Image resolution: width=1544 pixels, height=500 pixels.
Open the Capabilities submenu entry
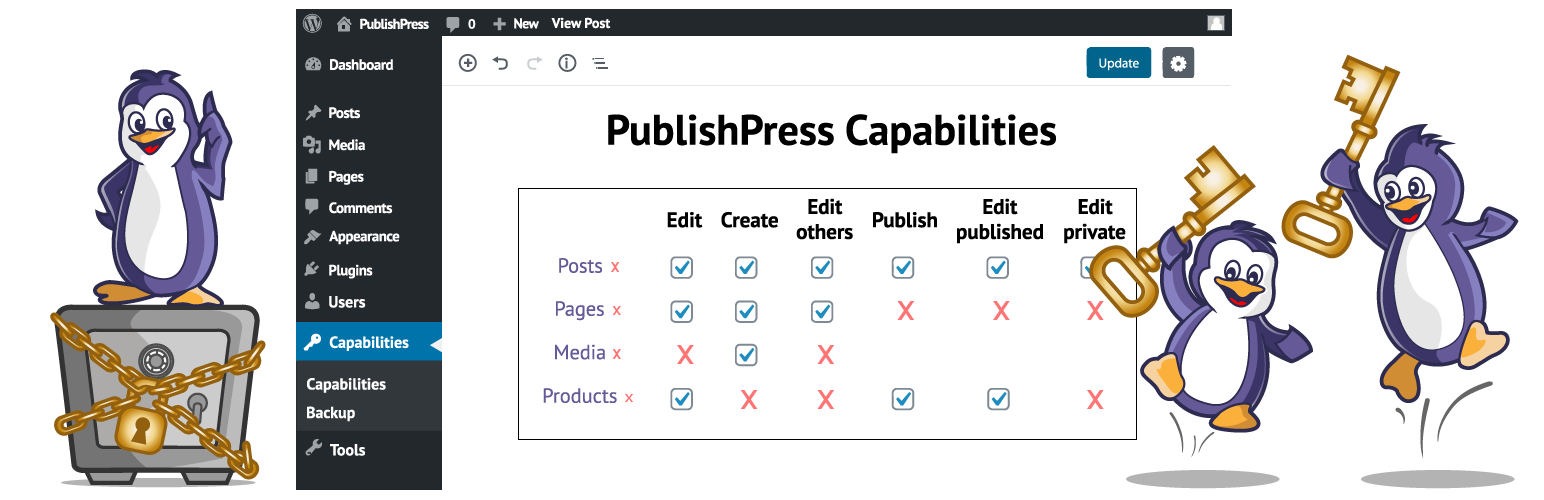click(346, 384)
